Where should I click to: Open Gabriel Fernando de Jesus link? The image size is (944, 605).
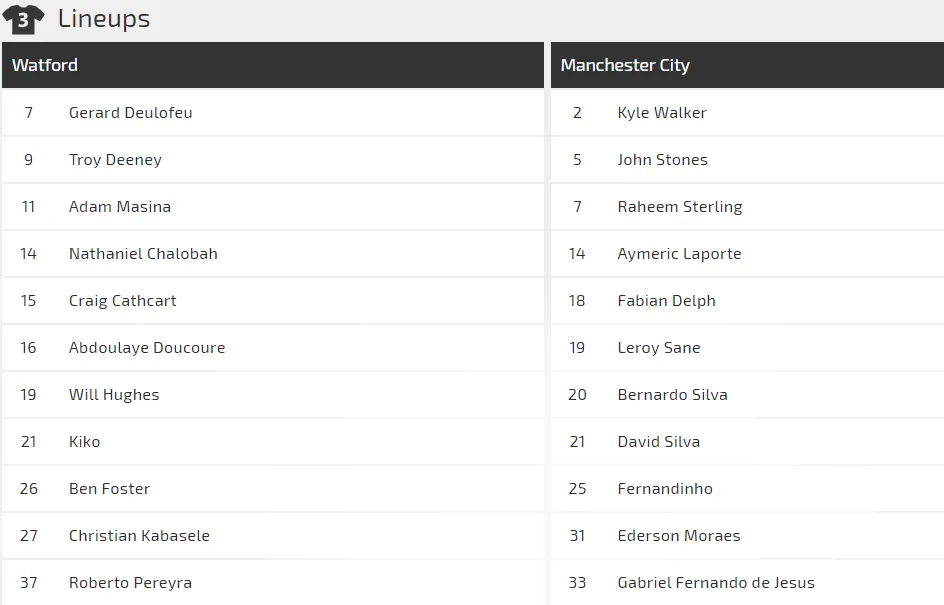tap(716, 582)
